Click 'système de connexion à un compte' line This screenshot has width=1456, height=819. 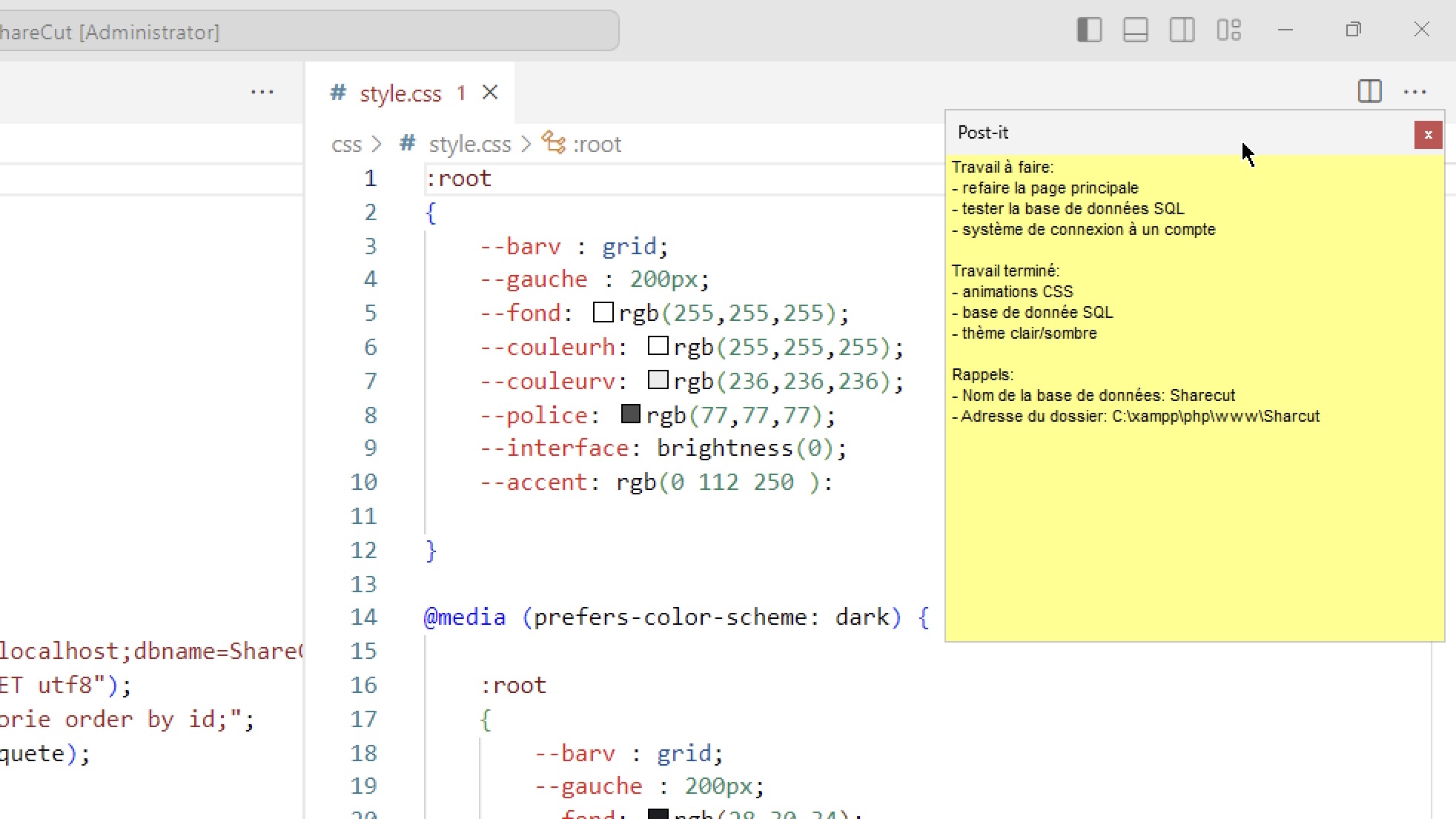click(x=1089, y=230)
